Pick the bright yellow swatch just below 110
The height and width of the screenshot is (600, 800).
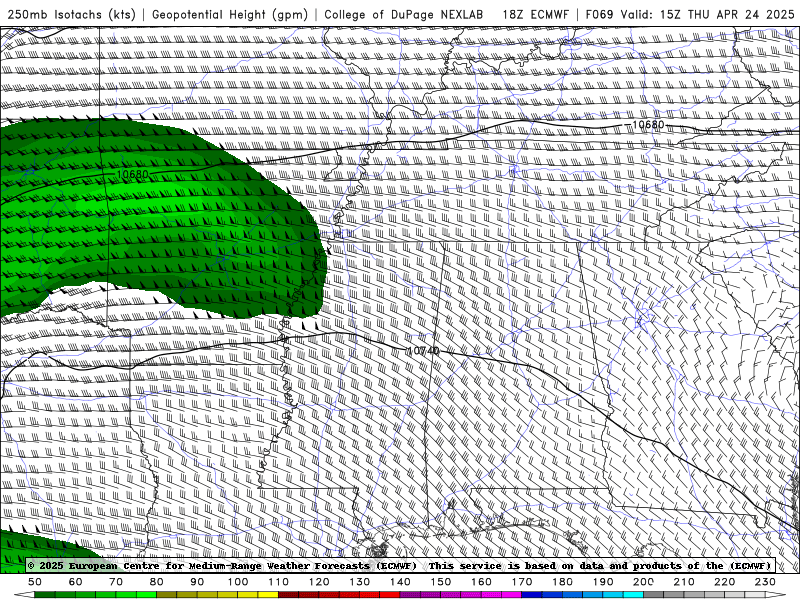(x=268, y=595)
